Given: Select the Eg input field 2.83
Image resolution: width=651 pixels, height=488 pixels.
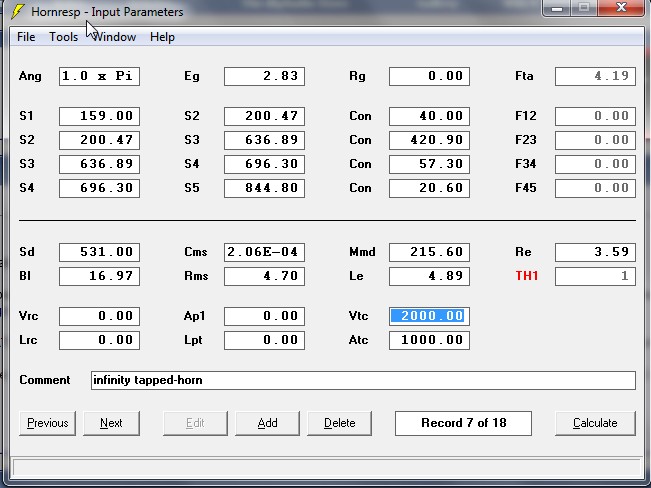Looking at the screenshot, I should coord(264,76).
